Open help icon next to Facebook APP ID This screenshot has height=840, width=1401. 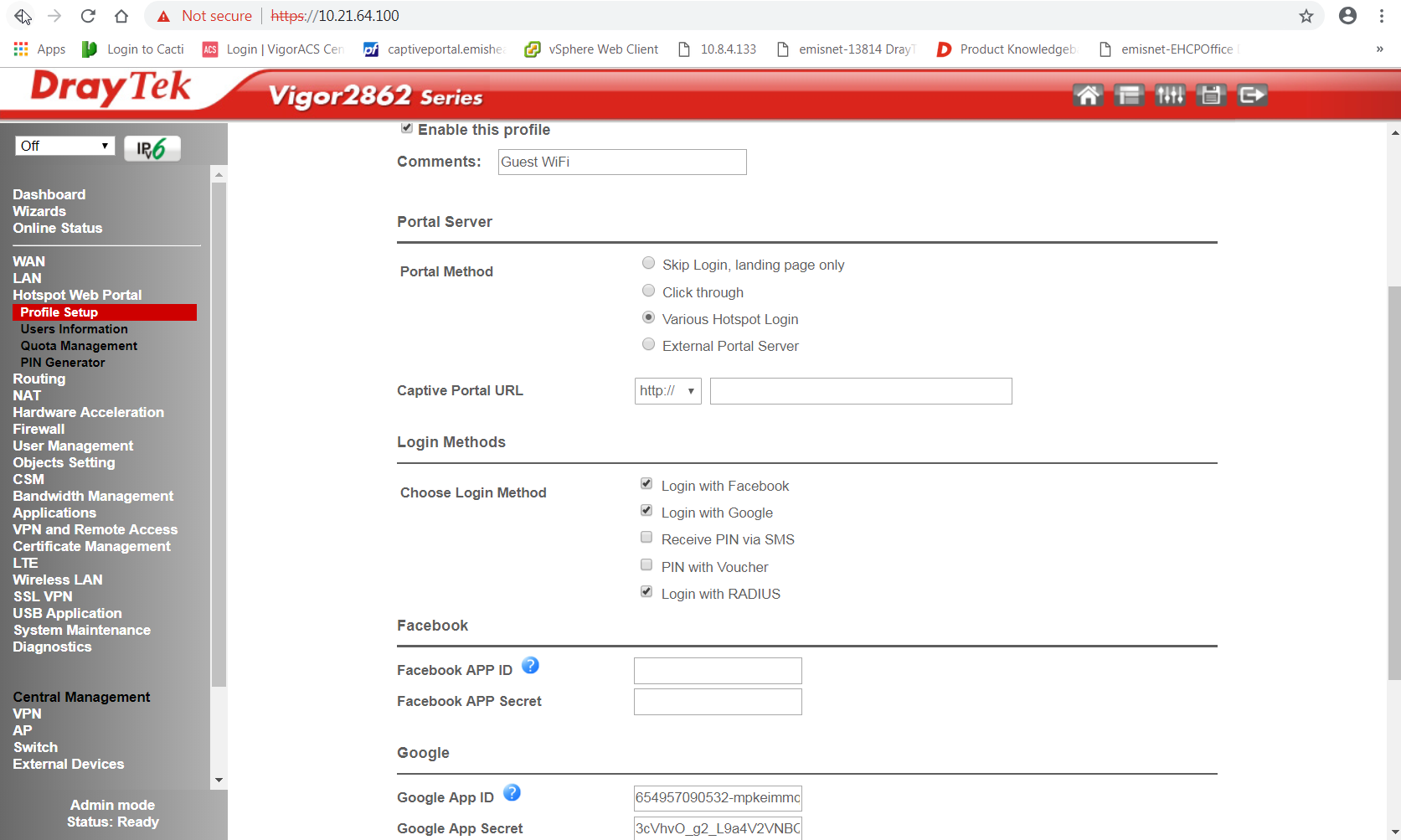pyautogui.click(x=530, y=666)
